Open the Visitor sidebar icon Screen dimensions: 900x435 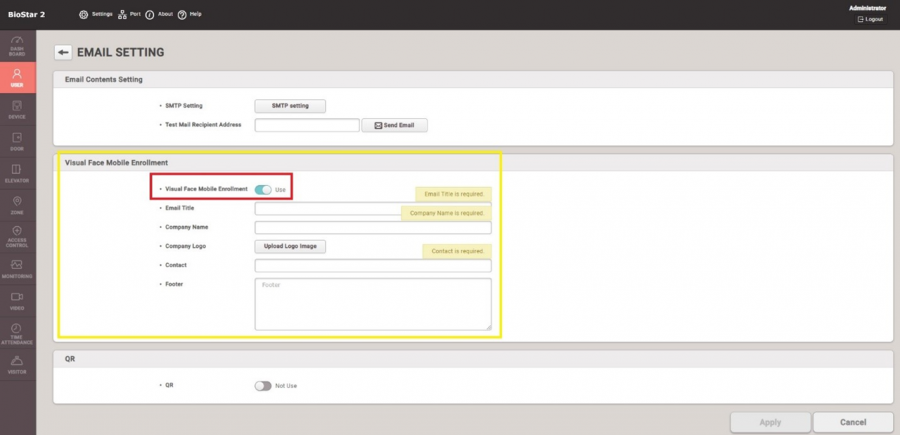click(x=17, y=364)
